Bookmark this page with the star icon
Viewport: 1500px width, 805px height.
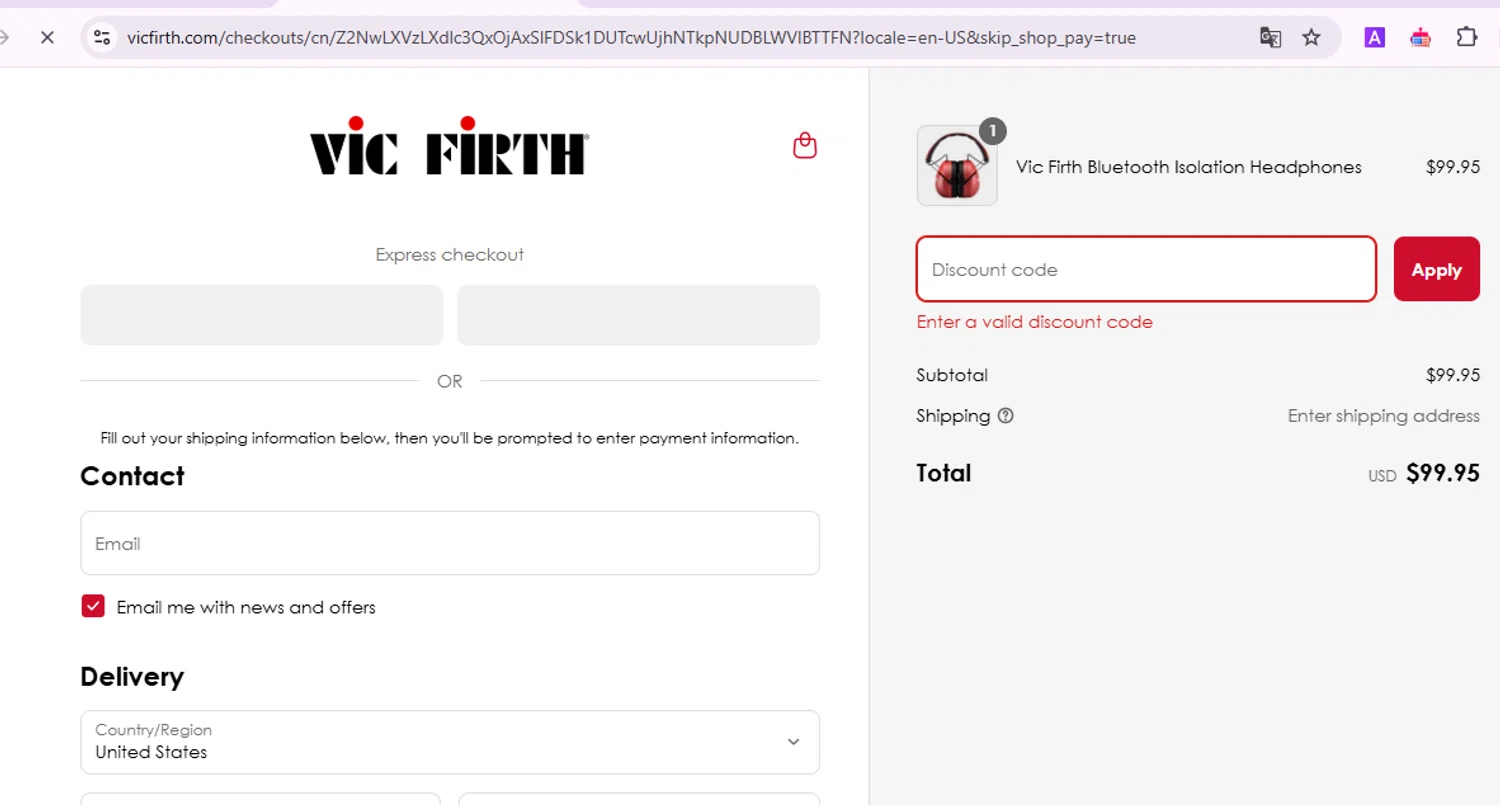click(1311, 38)
